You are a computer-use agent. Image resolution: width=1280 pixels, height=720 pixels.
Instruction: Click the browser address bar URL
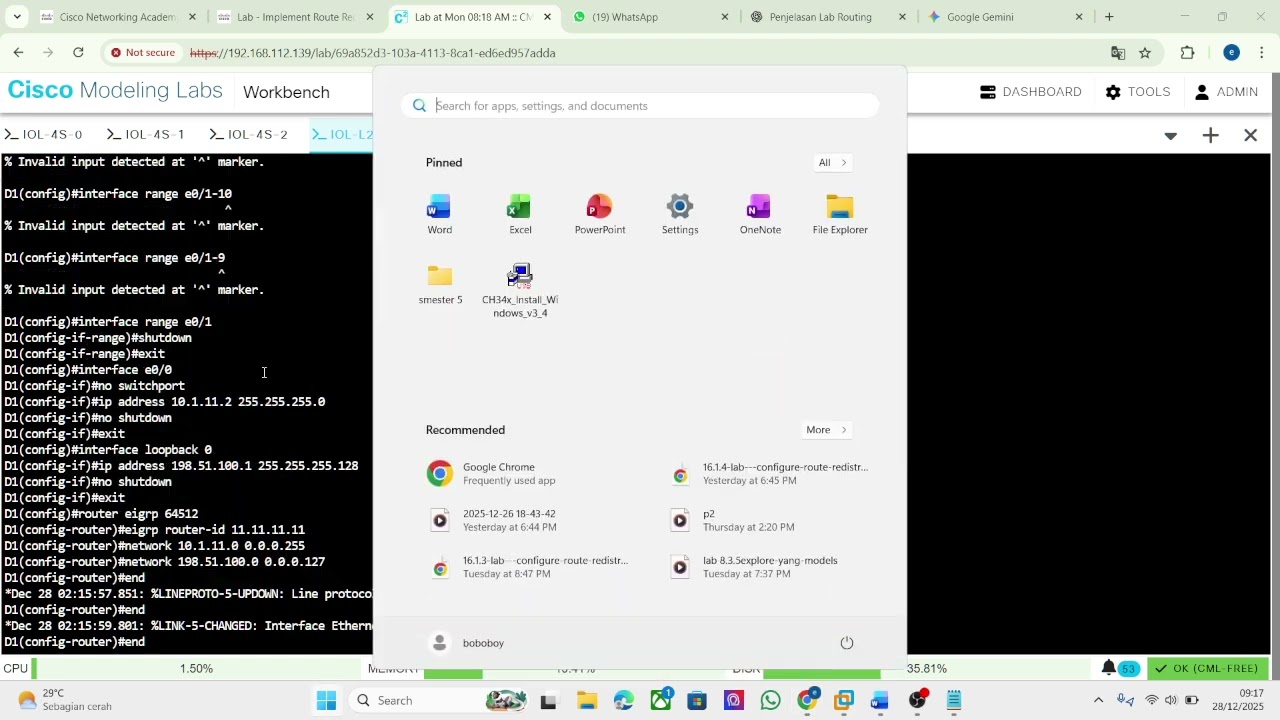[372, 53]
